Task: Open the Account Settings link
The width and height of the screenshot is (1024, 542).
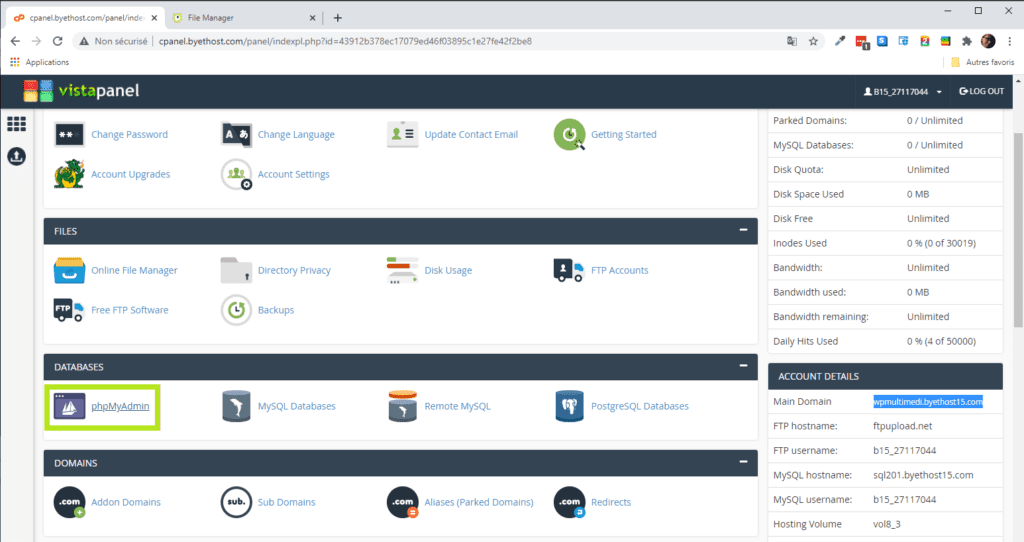Action: point(294,174)
